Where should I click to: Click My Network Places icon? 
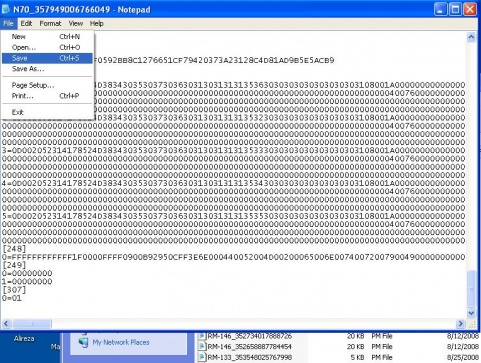83,342
